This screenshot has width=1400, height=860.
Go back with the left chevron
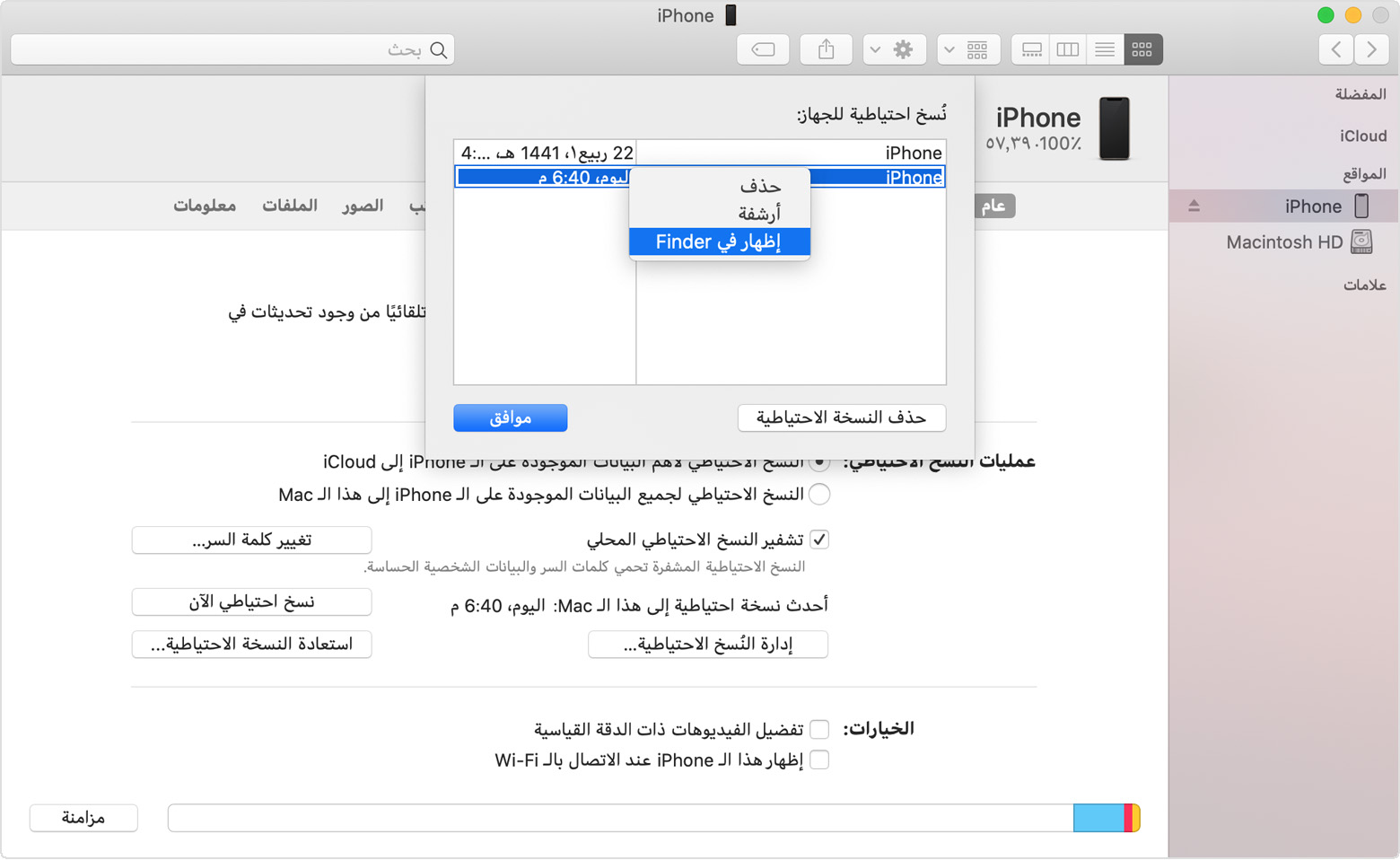click(x=1336, y=50)
